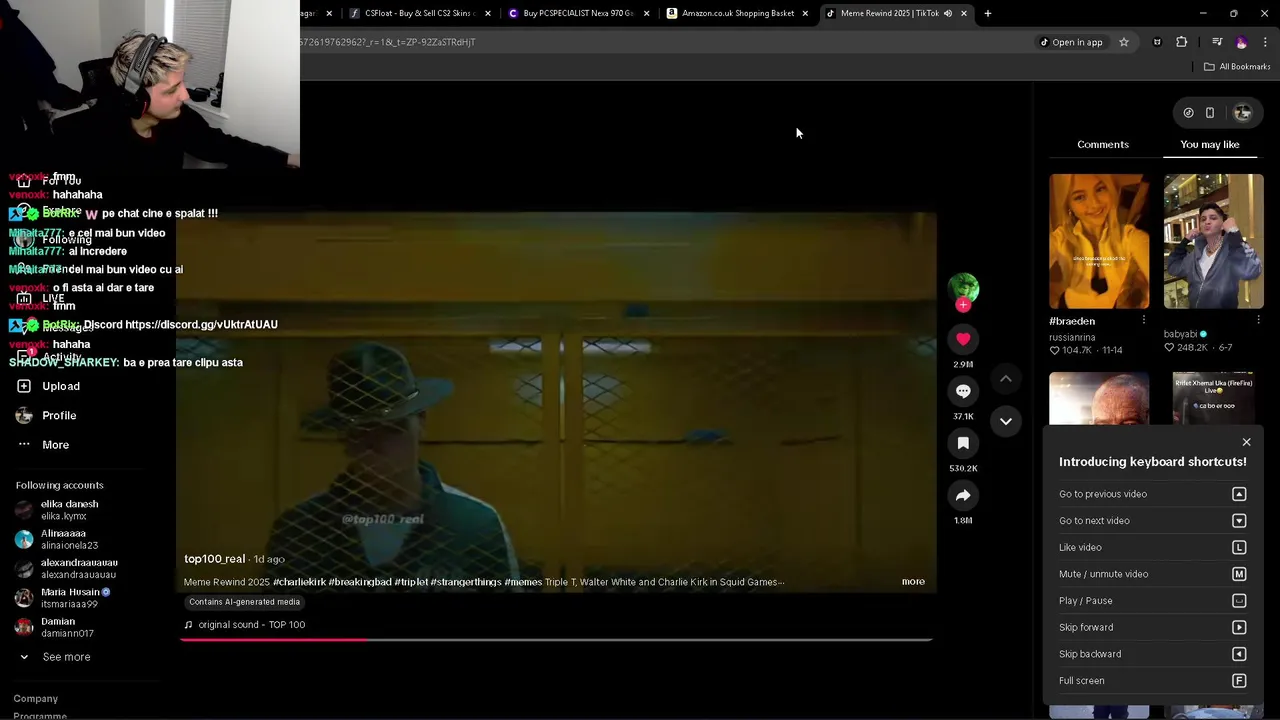Follow top100_real via the red plus badge
The height and width of the screenshot is (720, 1280).
tap(963, 305)
